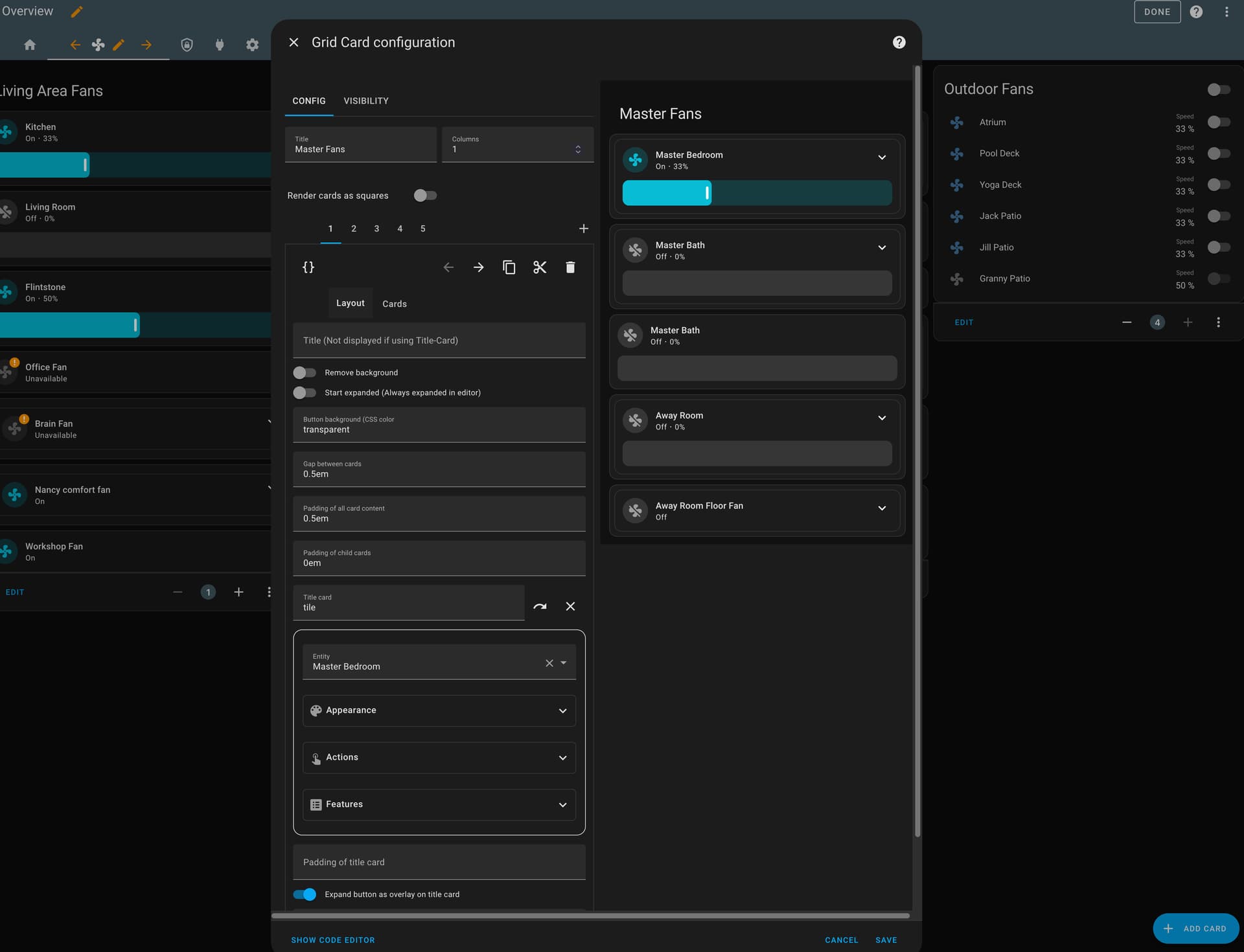Open the energy plug tab icon

(x=220, y=44)
